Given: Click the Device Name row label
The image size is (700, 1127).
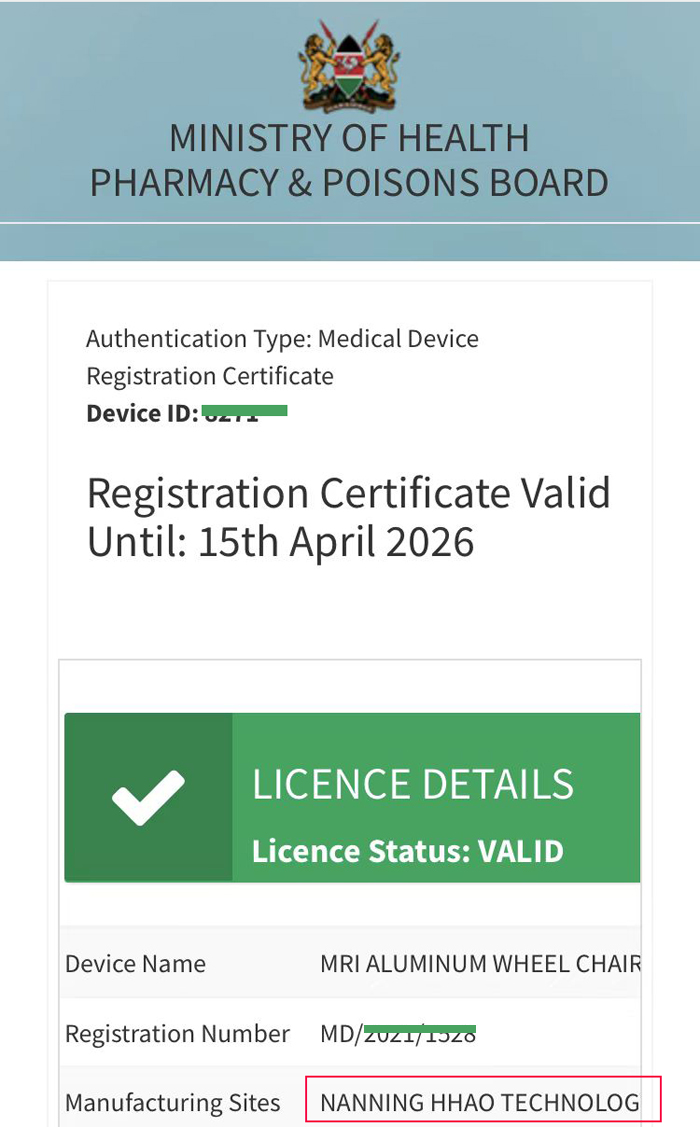Looking at the screenshot, I should (135, 964).
